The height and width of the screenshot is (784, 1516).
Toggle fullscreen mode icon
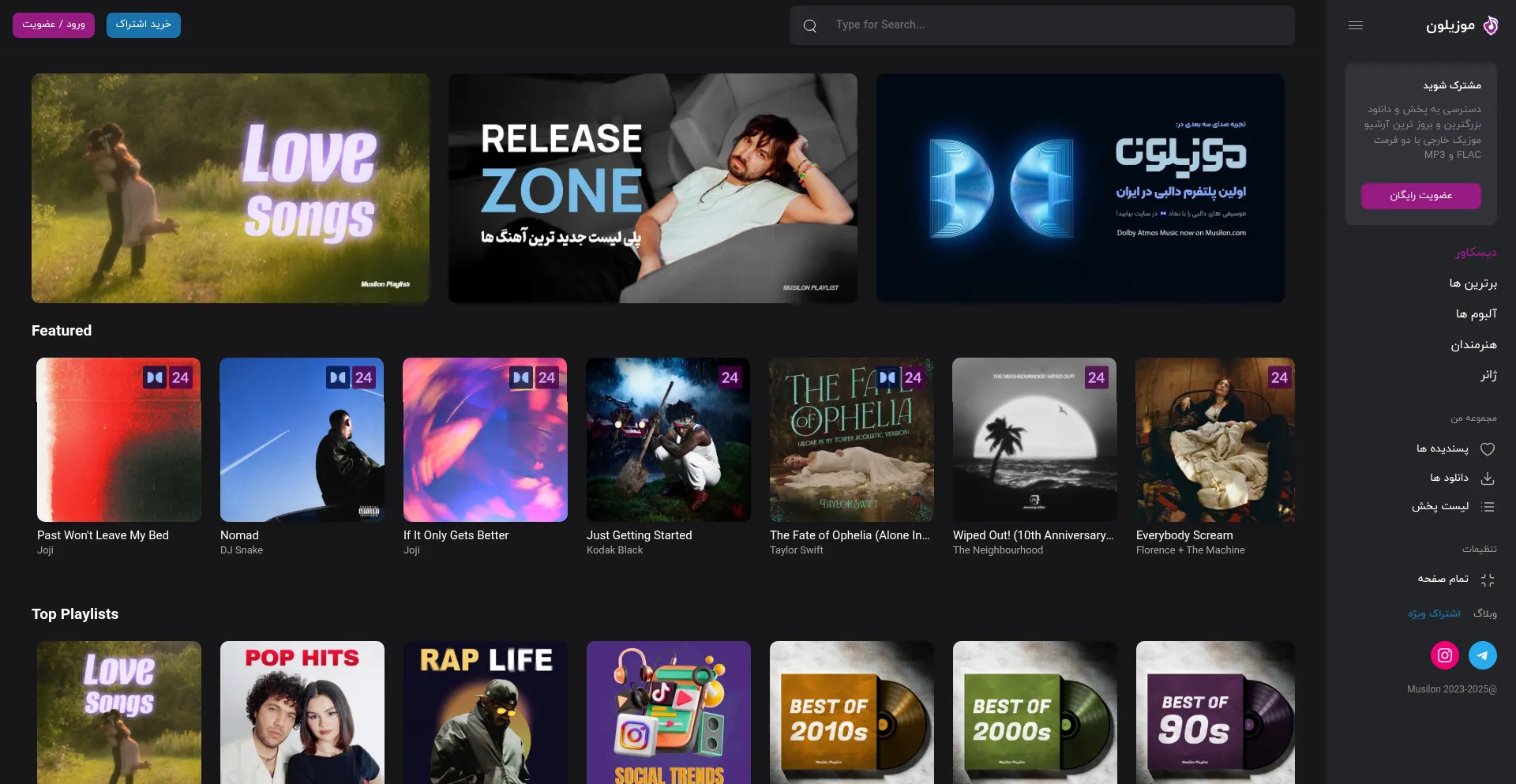coord(1487,580)
